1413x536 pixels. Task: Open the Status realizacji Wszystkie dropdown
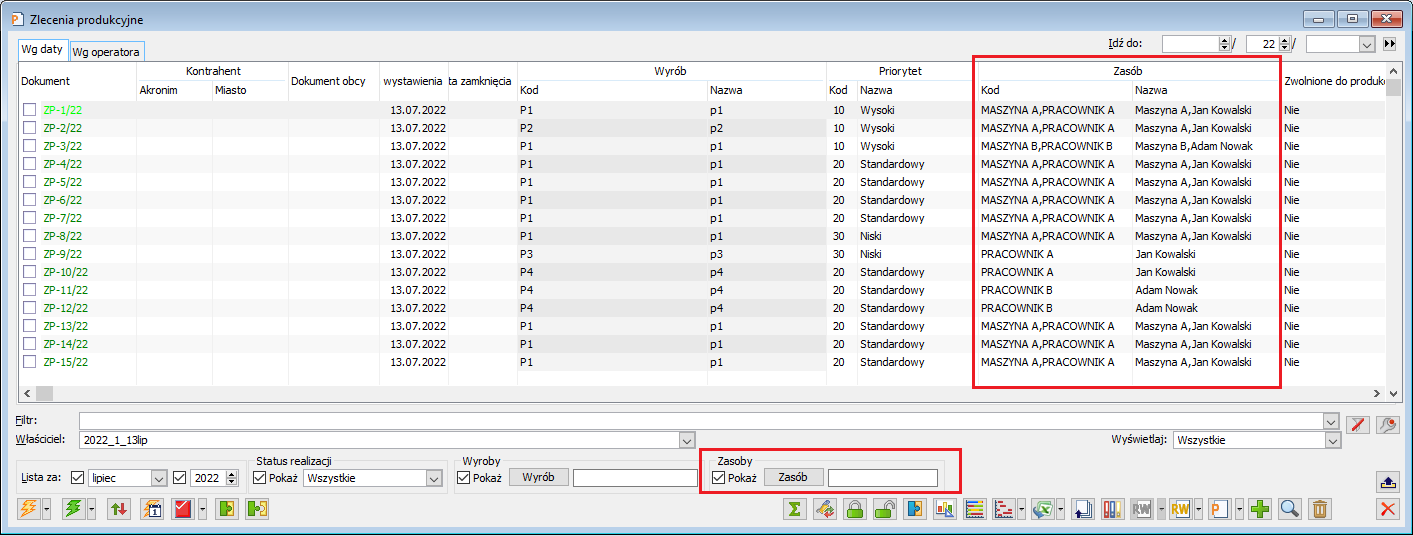pos(433,479)
